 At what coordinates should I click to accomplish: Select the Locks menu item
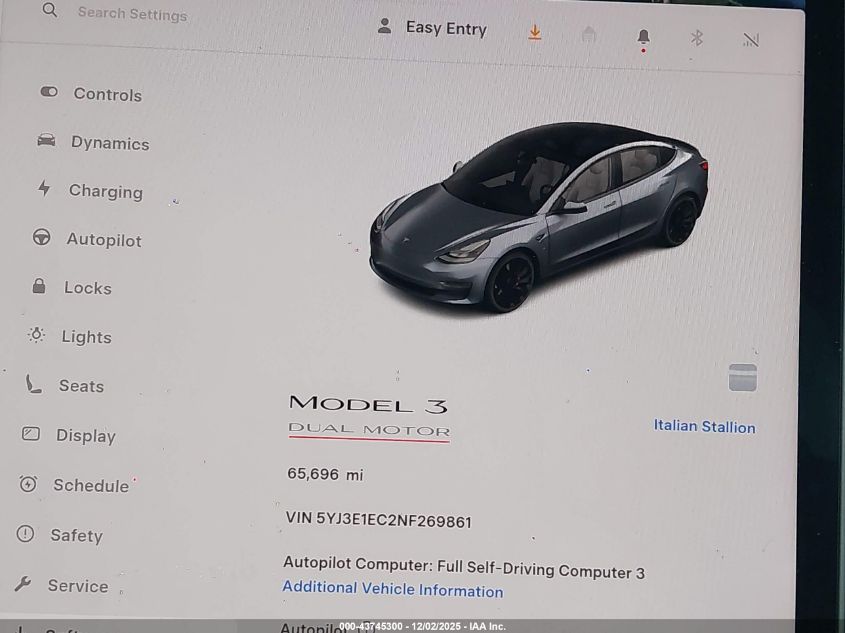tap(72, 287)
